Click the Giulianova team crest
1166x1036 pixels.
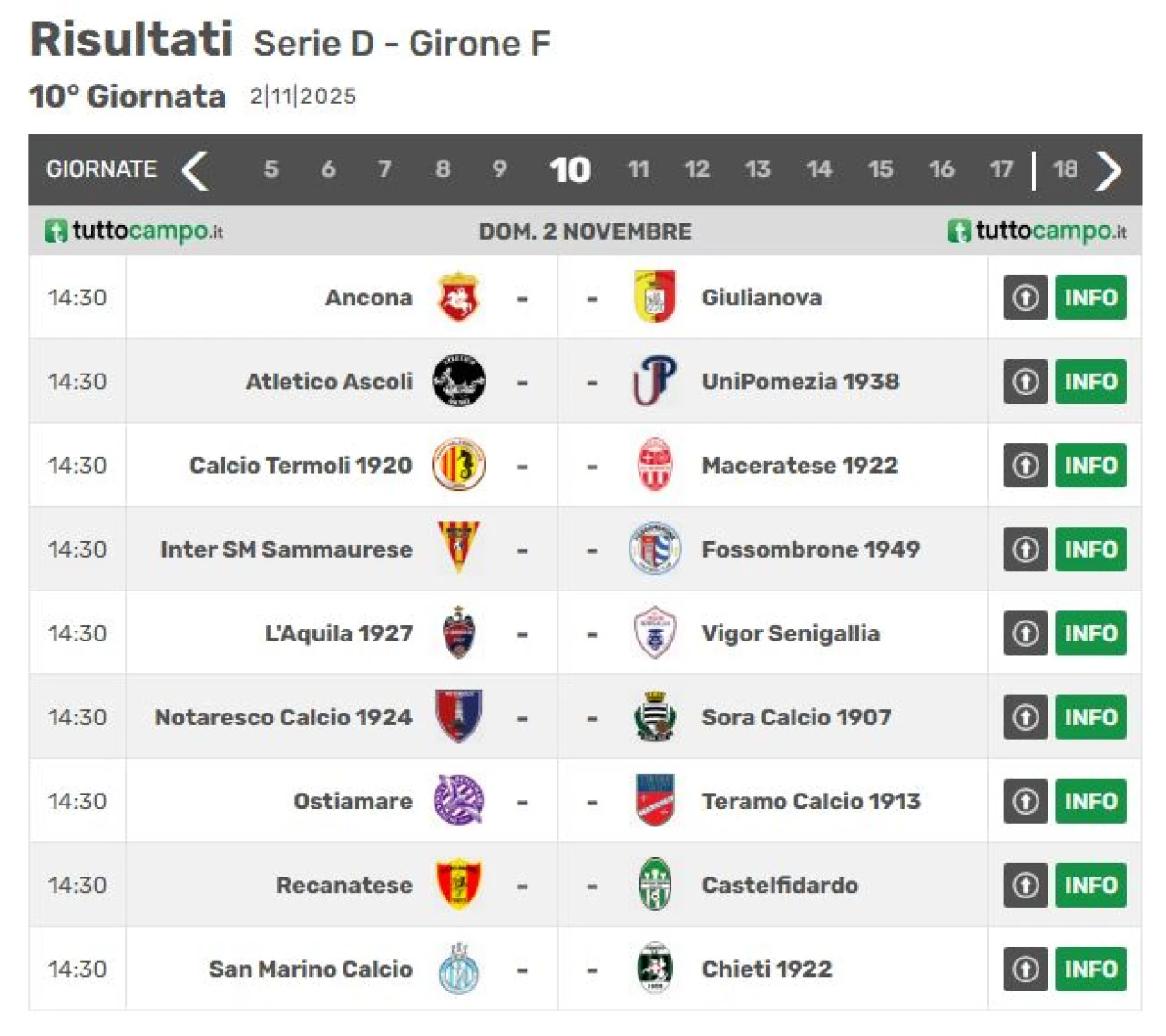(654, 297)
